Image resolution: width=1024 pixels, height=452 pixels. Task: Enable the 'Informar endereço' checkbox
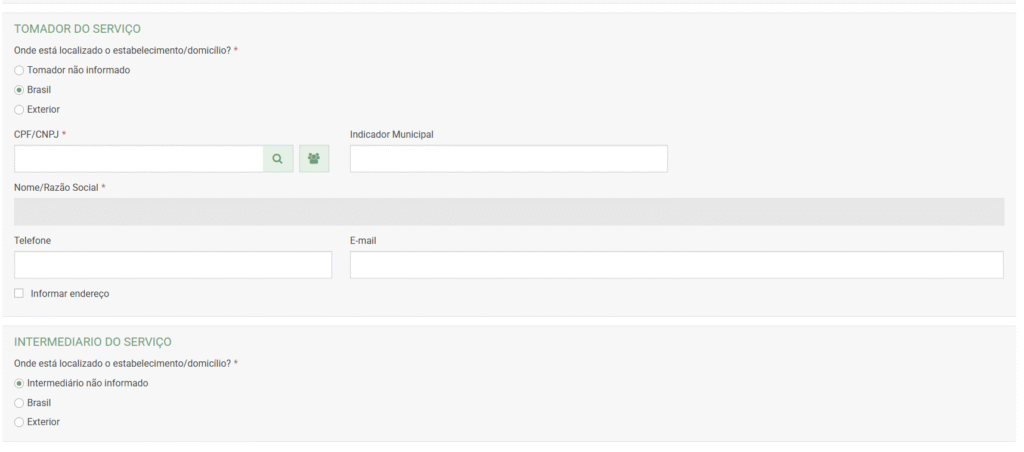point(19,294)
